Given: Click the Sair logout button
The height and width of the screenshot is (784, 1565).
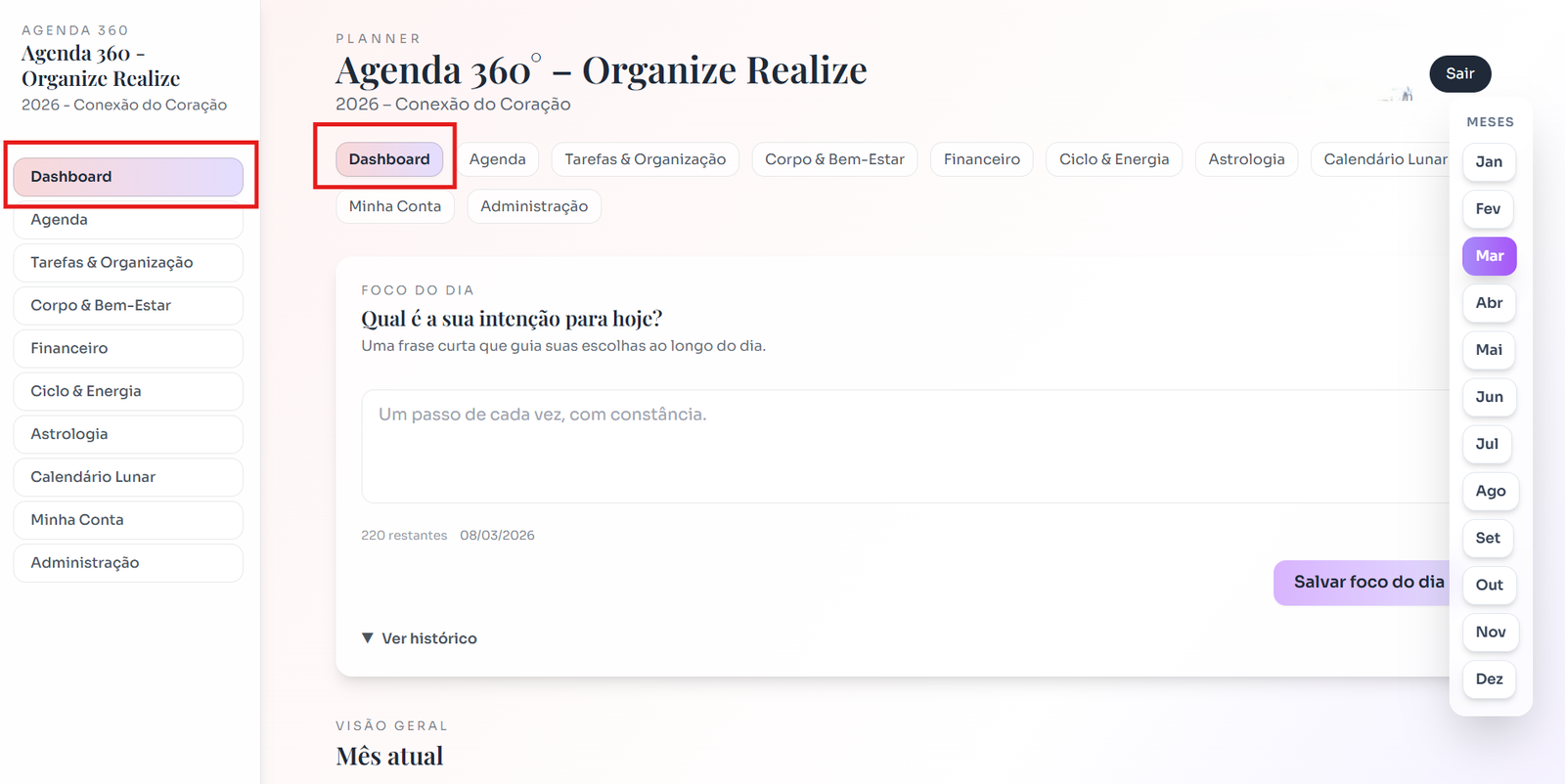Looking at the screenshot, I should tap(1460, 74).
